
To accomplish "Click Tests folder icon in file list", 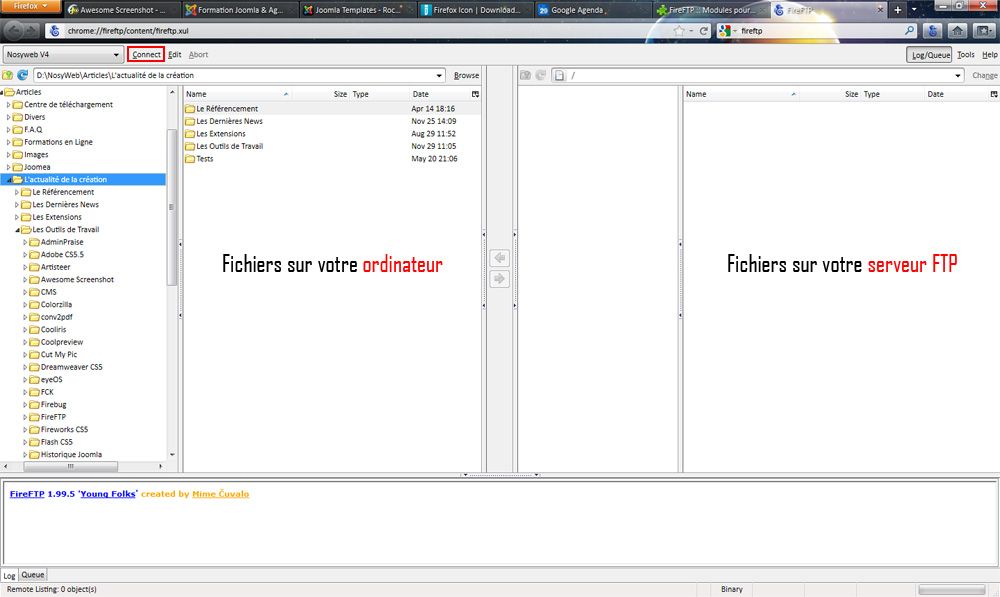I will (190, 159).
